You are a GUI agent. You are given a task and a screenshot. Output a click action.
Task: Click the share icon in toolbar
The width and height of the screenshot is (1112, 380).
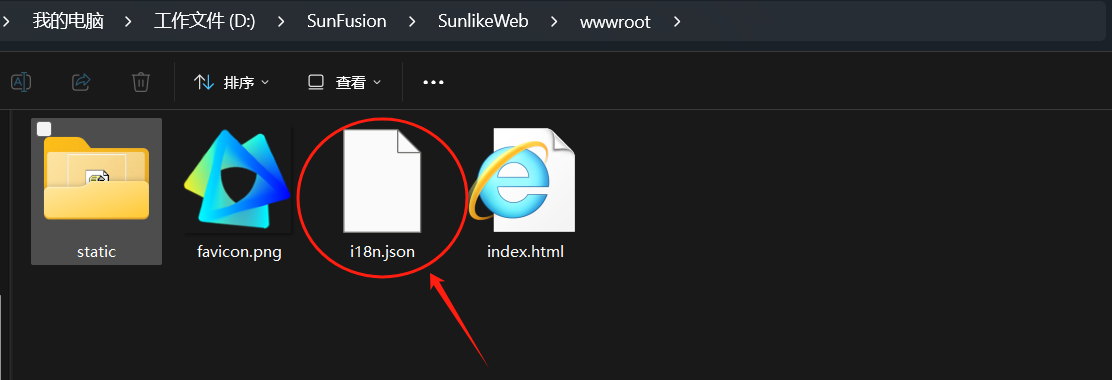(81, 82)
